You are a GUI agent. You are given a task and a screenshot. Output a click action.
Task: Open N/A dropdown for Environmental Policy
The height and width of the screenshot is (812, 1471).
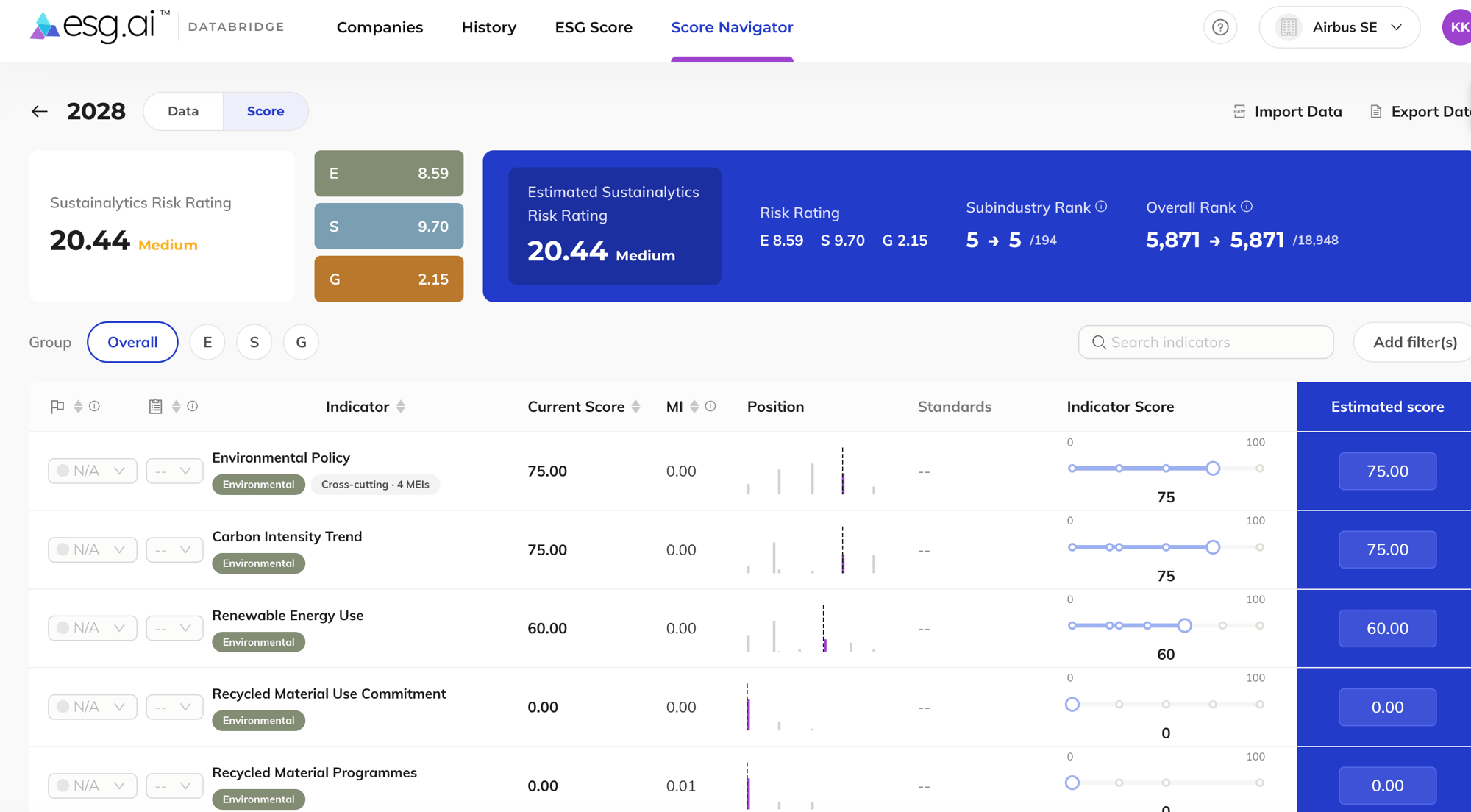(93, 471)
